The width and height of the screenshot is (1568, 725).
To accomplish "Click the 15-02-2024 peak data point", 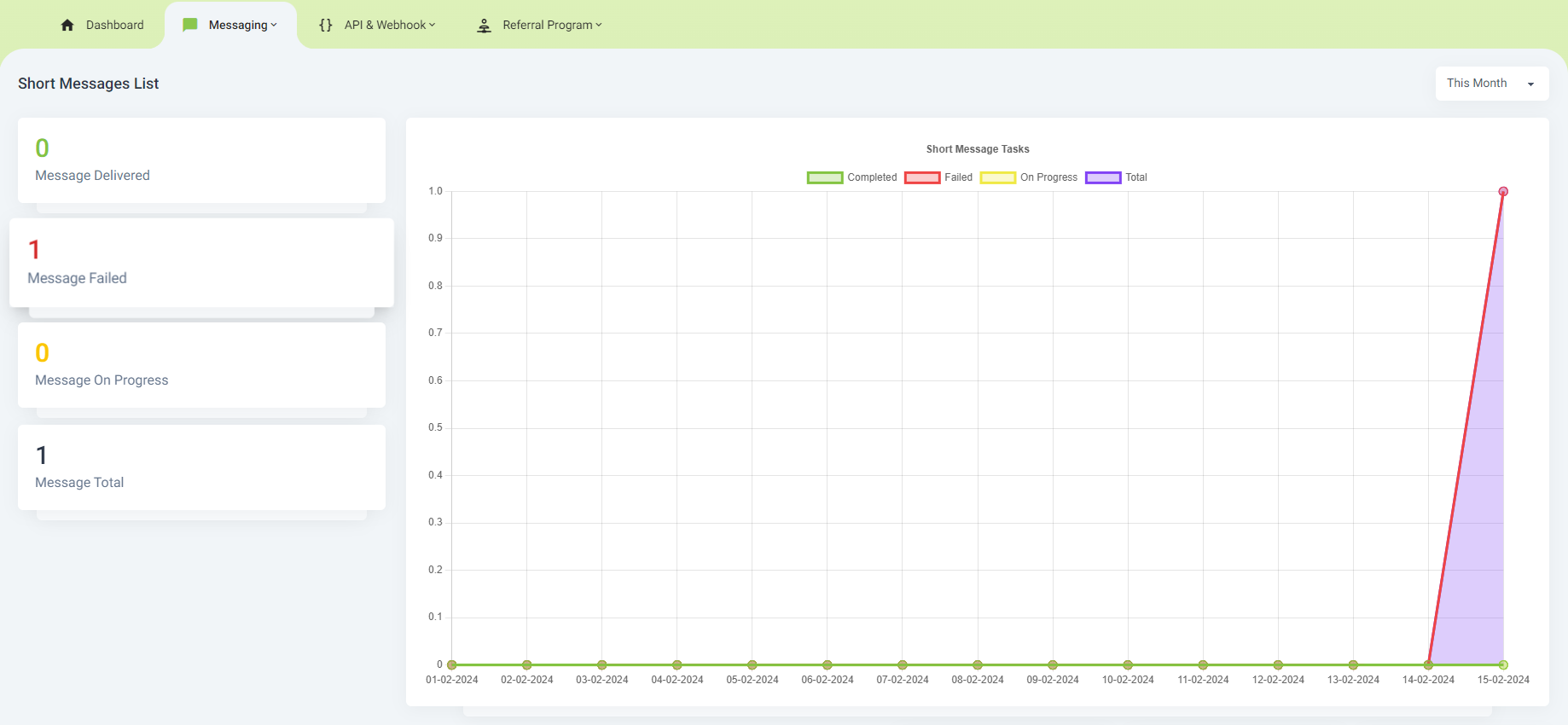I will (1503, 191).
